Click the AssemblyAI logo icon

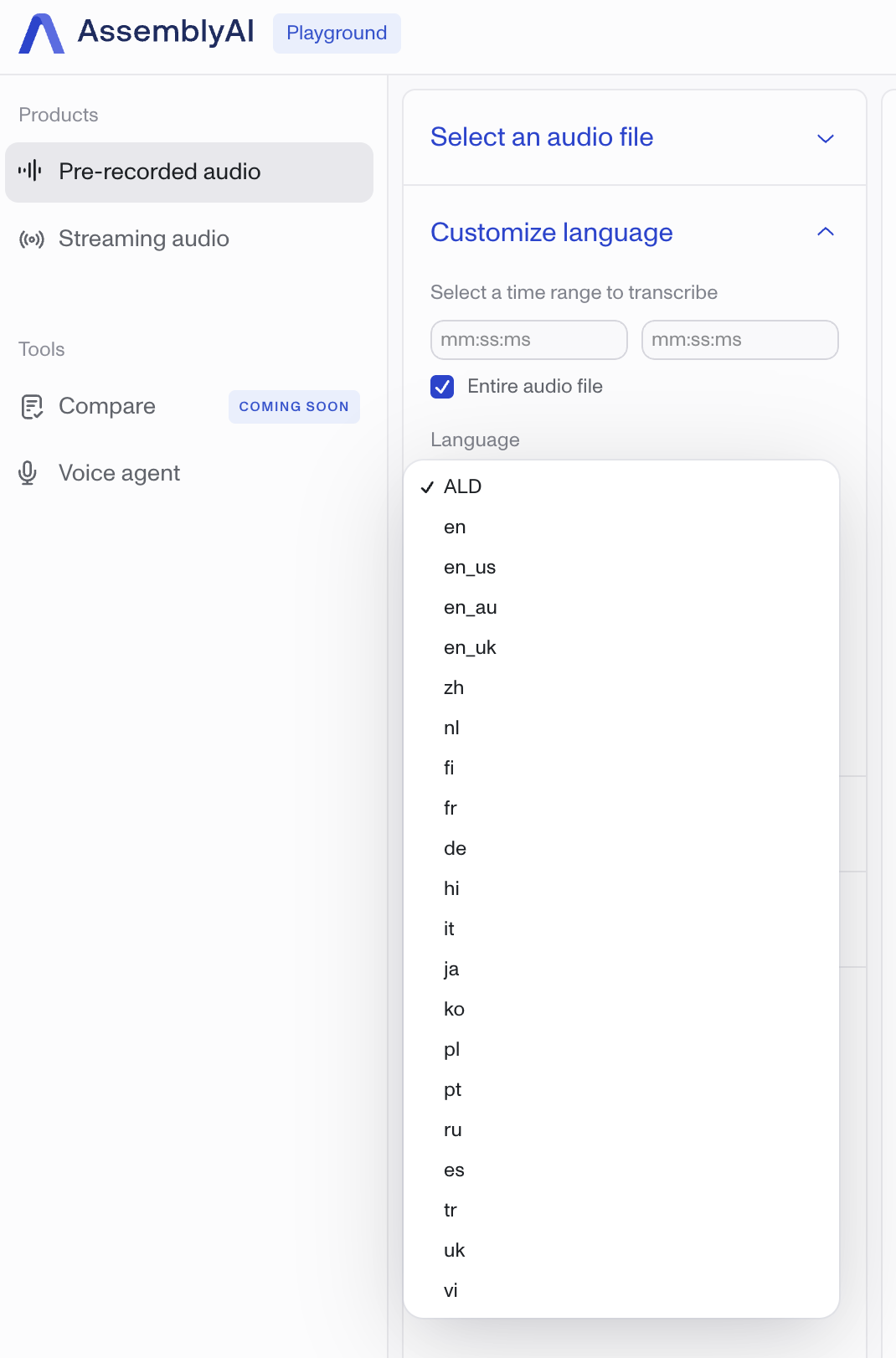coord(42,33)
